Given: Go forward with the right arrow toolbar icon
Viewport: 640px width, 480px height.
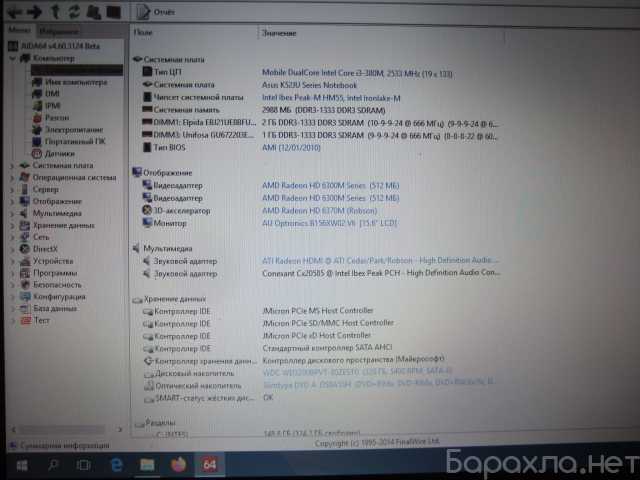Looking at the screenshot, I should pyautogui.click(x=34, y=12).
